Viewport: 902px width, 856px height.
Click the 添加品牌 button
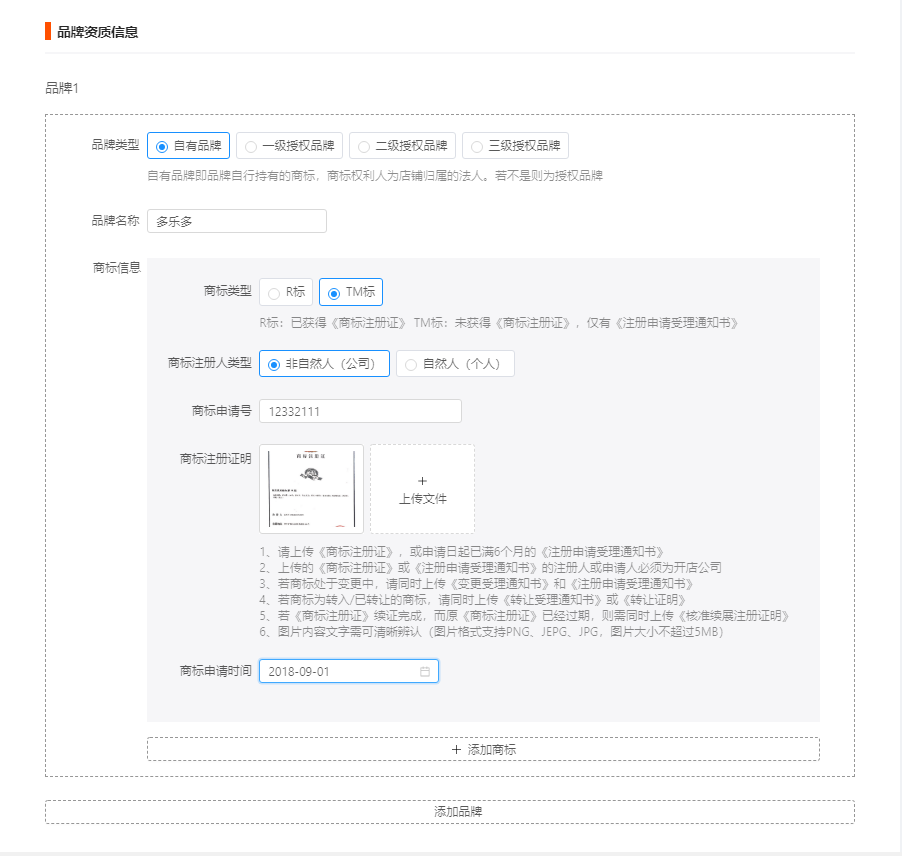[450, 812]
